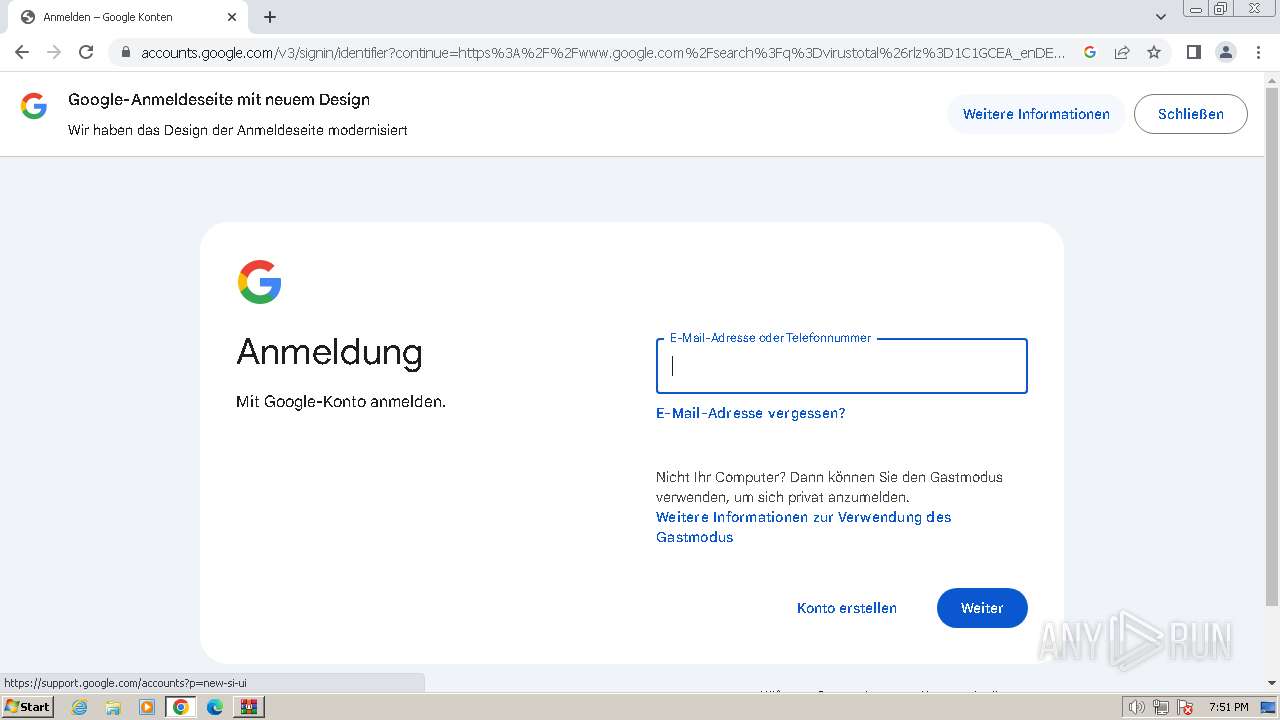
Task: Click the Anmeldung heading text
Action: [329, 352]
